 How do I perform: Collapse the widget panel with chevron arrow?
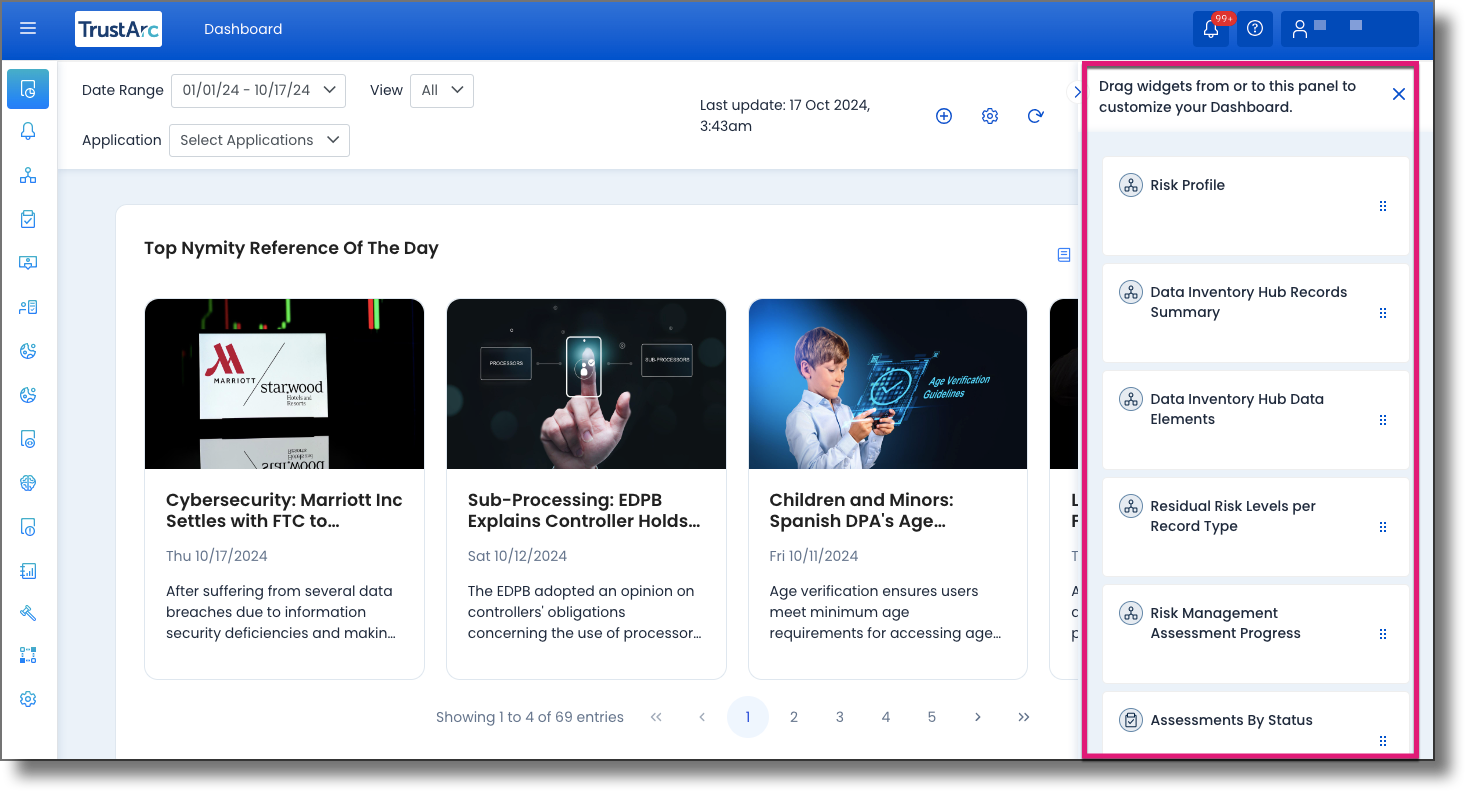1077,92
